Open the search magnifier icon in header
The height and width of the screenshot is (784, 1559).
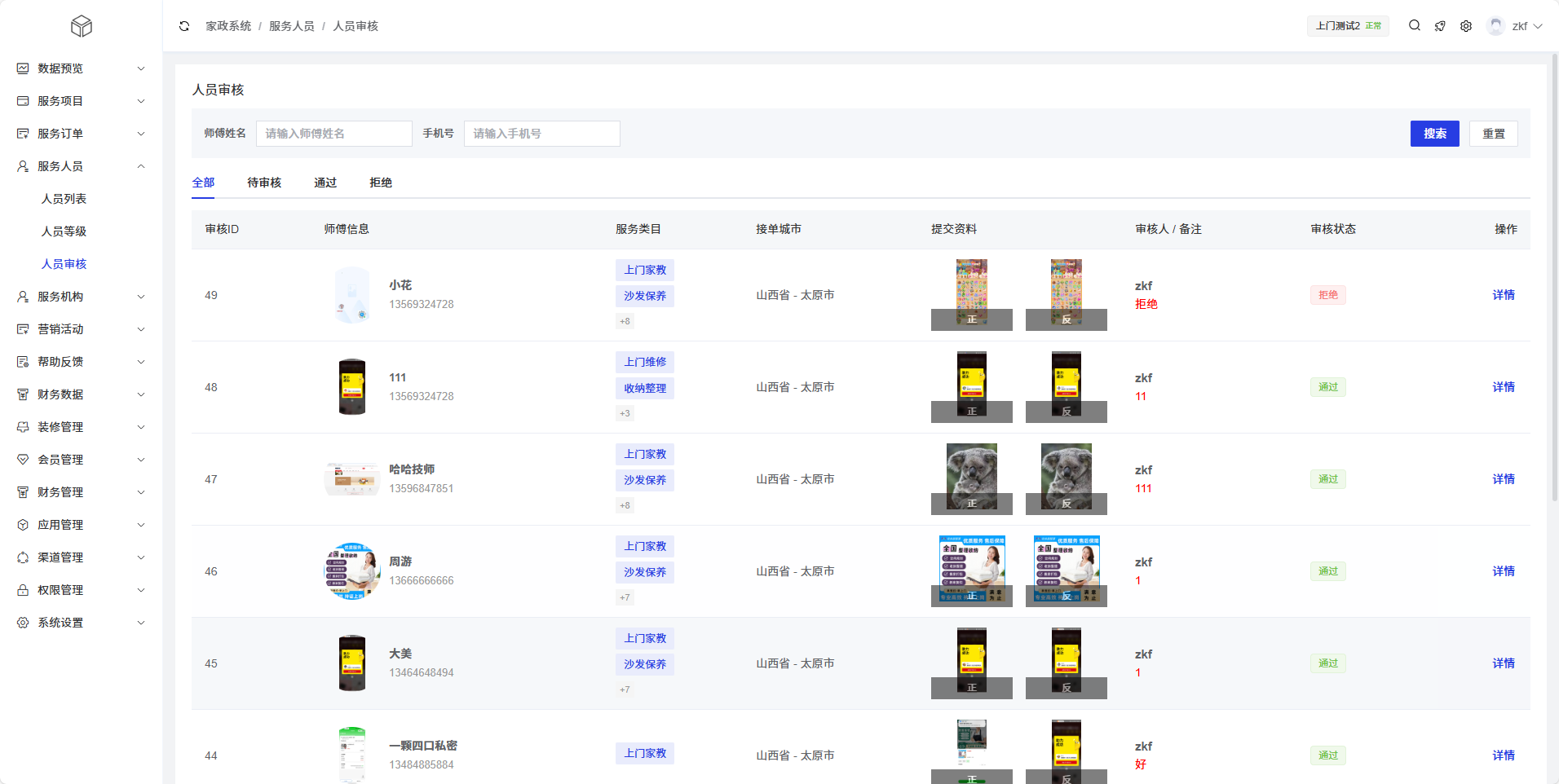(x=1415, y=26)
